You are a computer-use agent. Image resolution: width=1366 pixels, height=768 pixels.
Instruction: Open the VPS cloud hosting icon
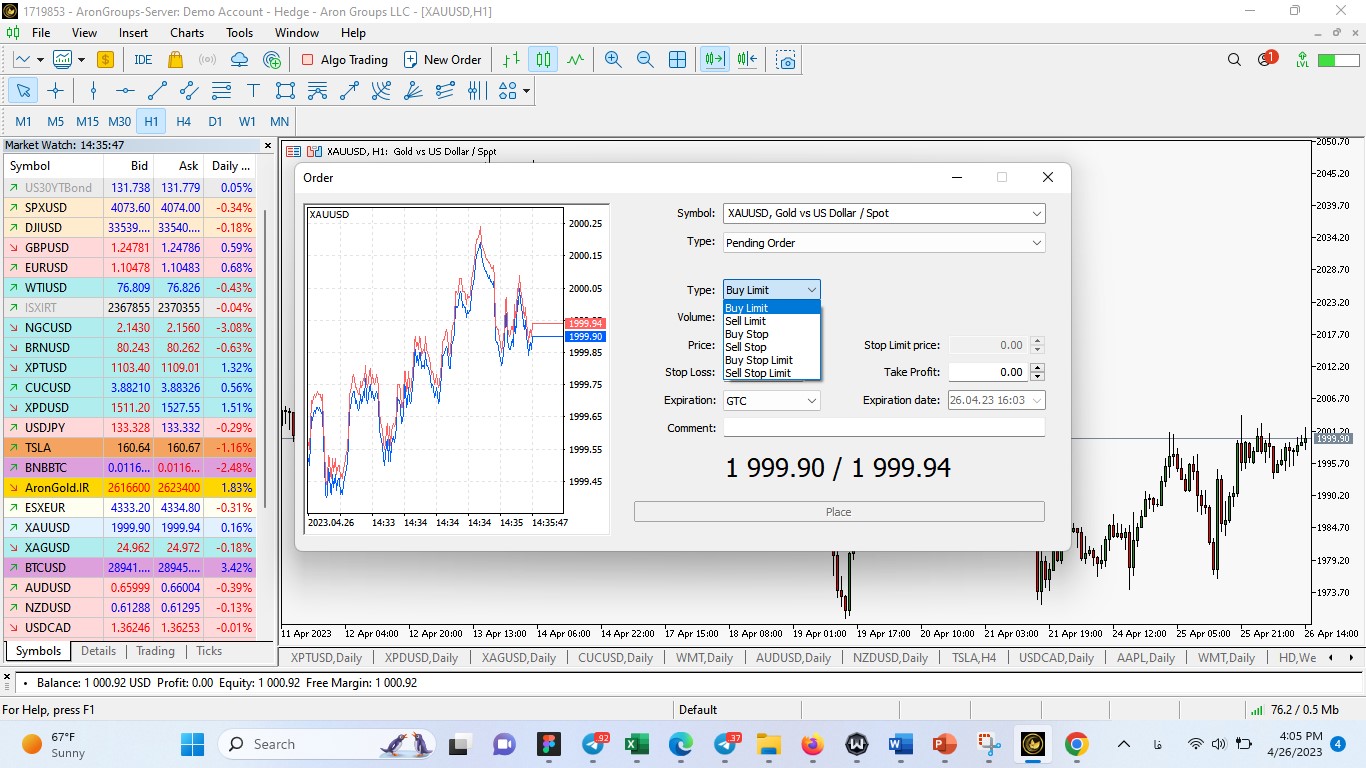(239, 60)
